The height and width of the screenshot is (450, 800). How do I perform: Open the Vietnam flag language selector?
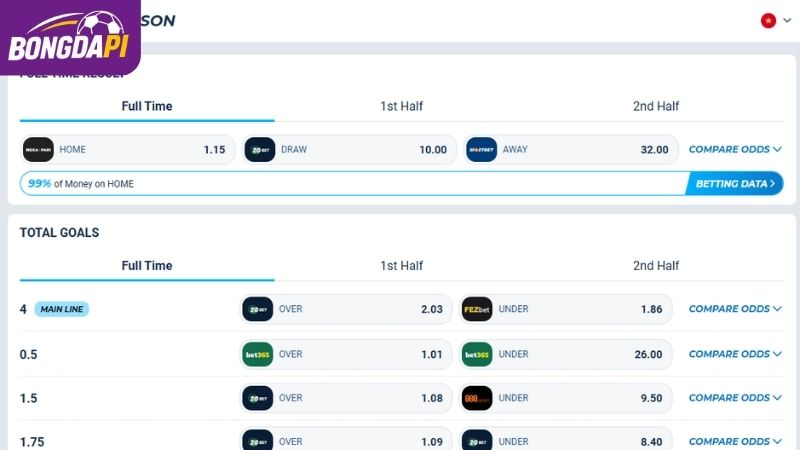tap(776, 20)
